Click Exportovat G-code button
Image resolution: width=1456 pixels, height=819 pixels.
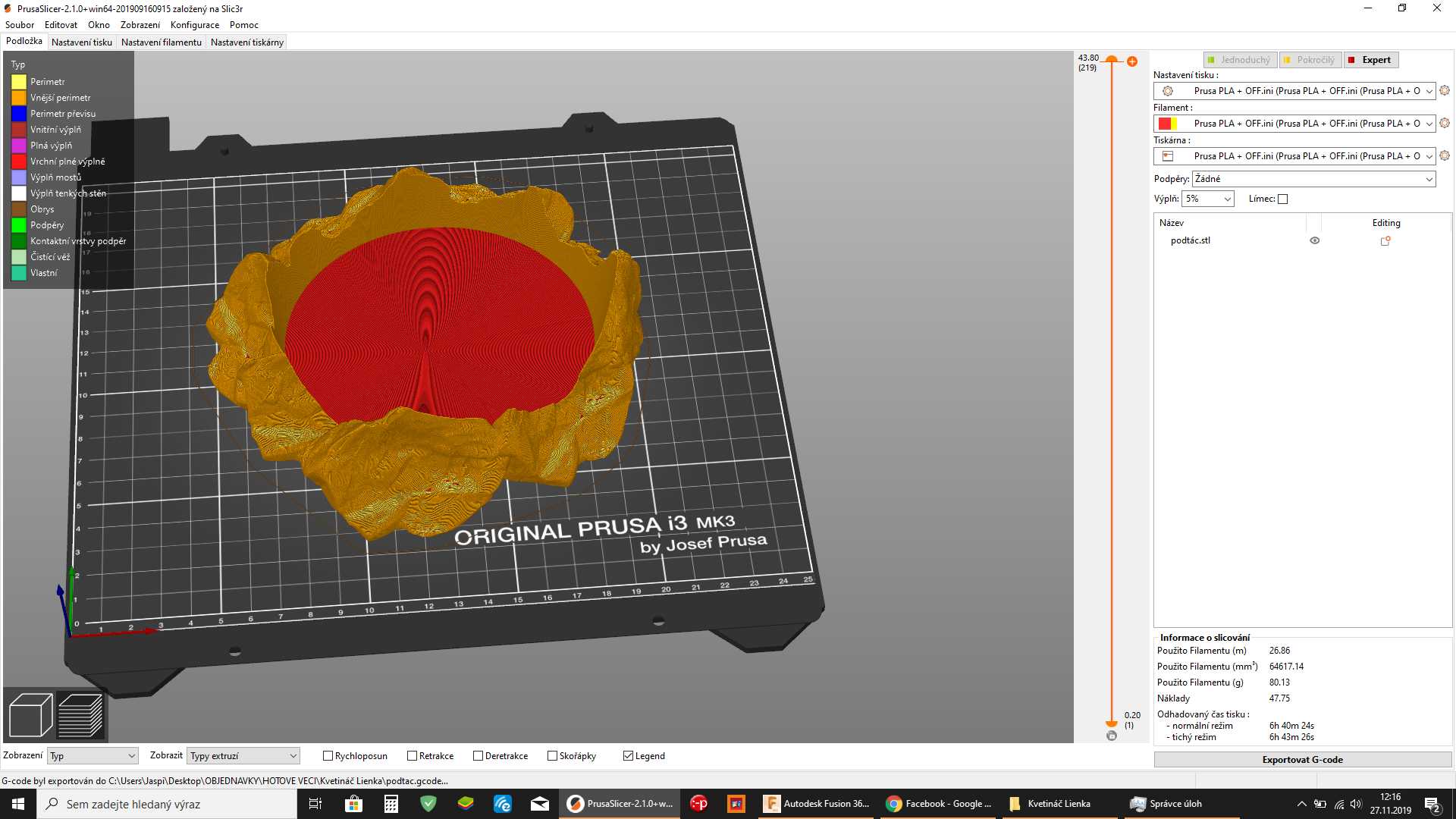tap(1303, 760)
